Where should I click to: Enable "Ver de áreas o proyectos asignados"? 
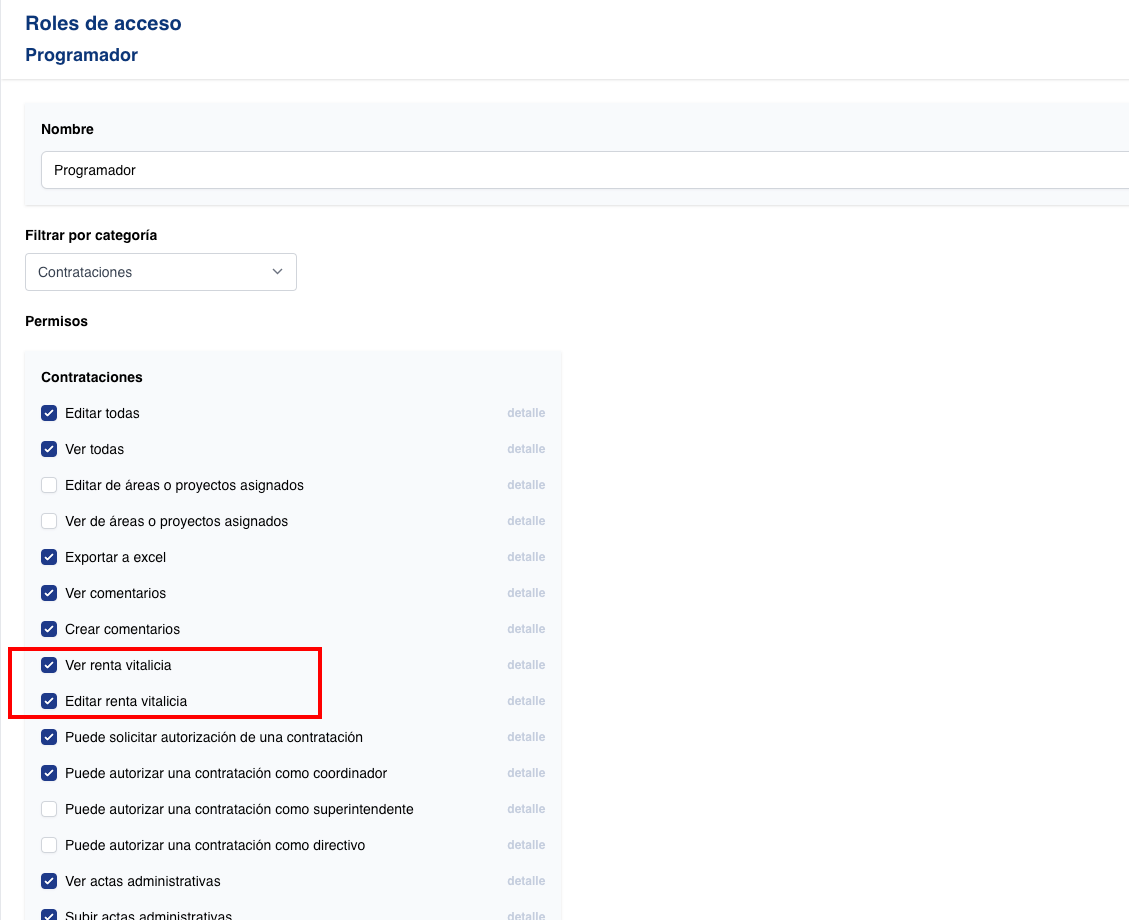coord(49,521)
